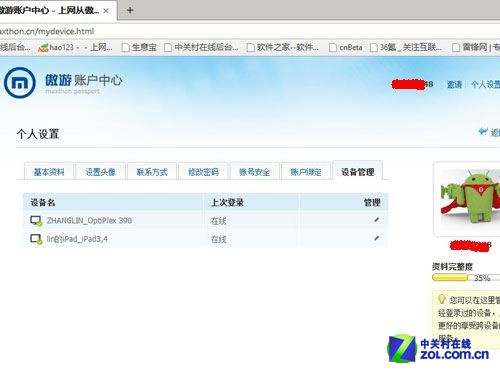Open the 软件之家 bookmark
This screenshot has height=375, width=500.
283,48
